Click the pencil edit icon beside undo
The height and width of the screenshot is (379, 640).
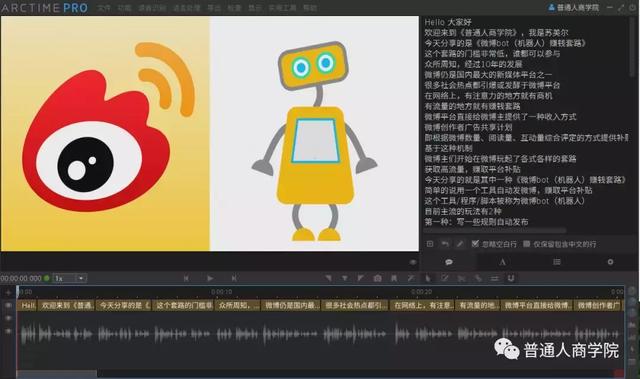[x=460, y=244]
